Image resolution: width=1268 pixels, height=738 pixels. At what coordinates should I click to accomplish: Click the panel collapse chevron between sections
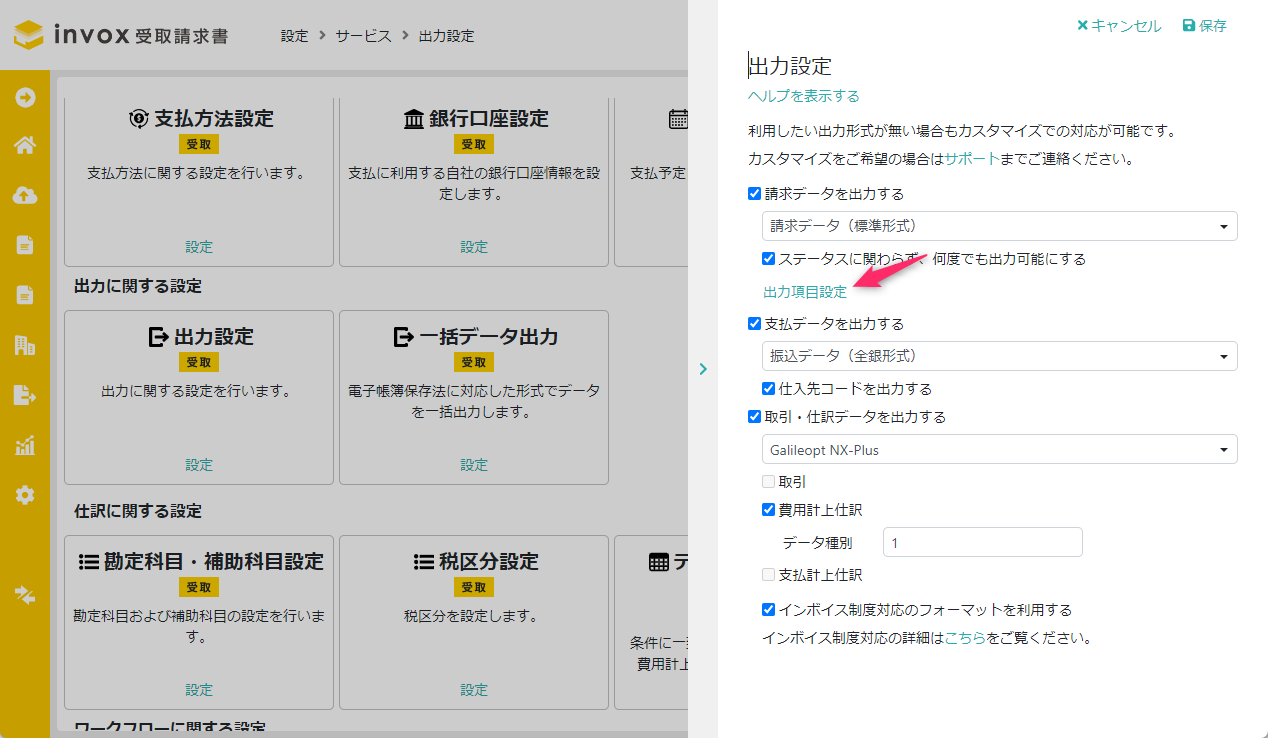click(703, 369)
